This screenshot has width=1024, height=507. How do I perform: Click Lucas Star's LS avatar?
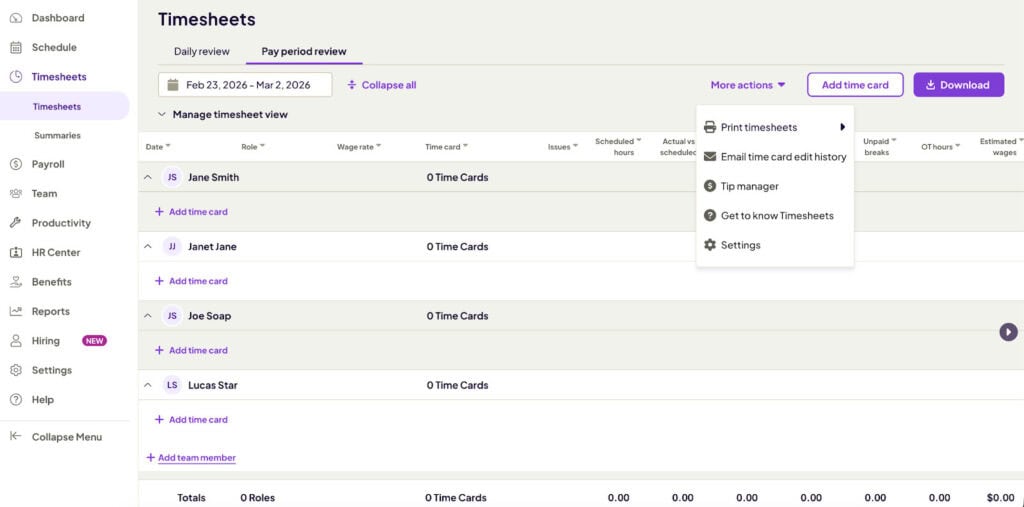172,385
